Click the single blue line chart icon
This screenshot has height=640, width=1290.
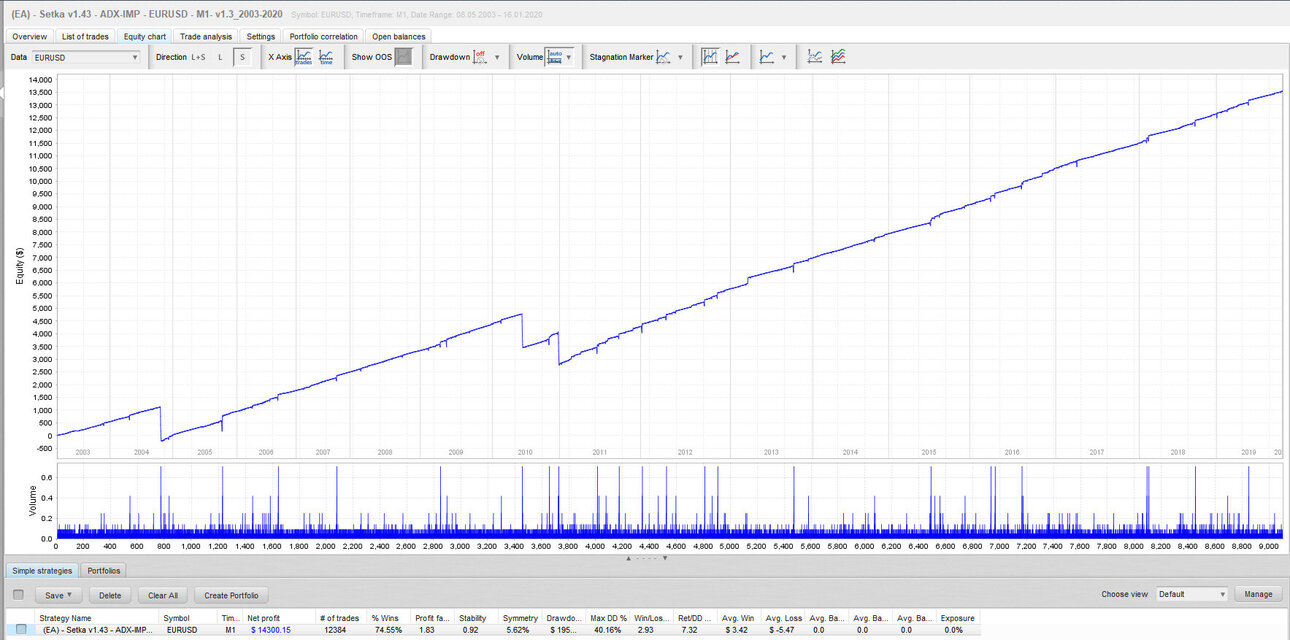coord(767,57)
